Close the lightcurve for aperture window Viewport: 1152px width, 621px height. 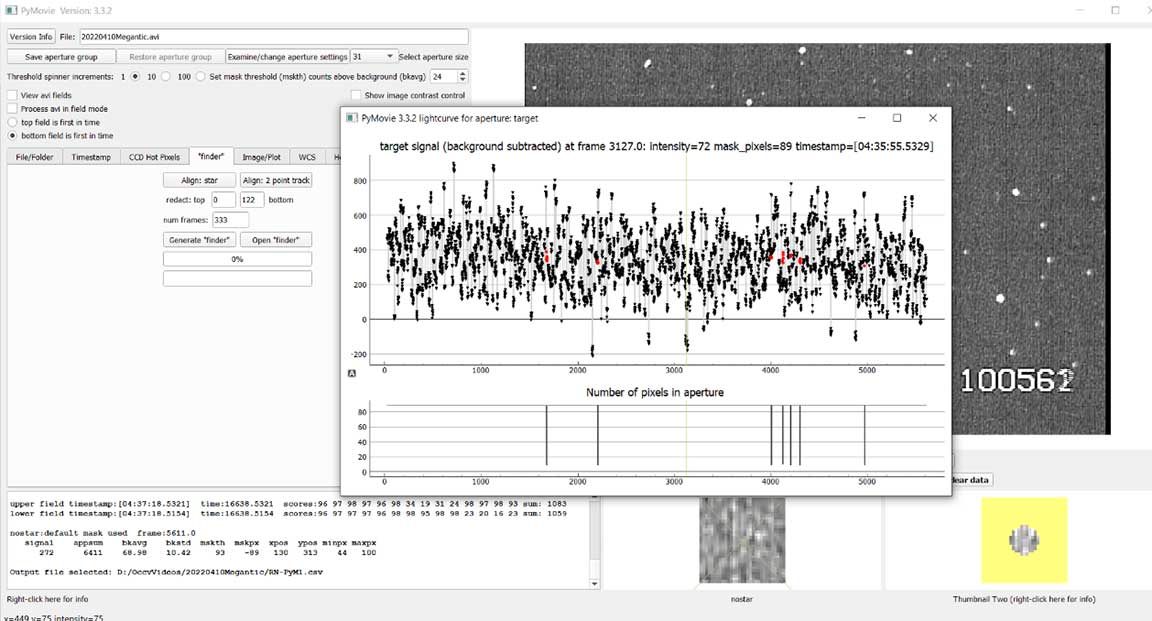coord(932,118)
